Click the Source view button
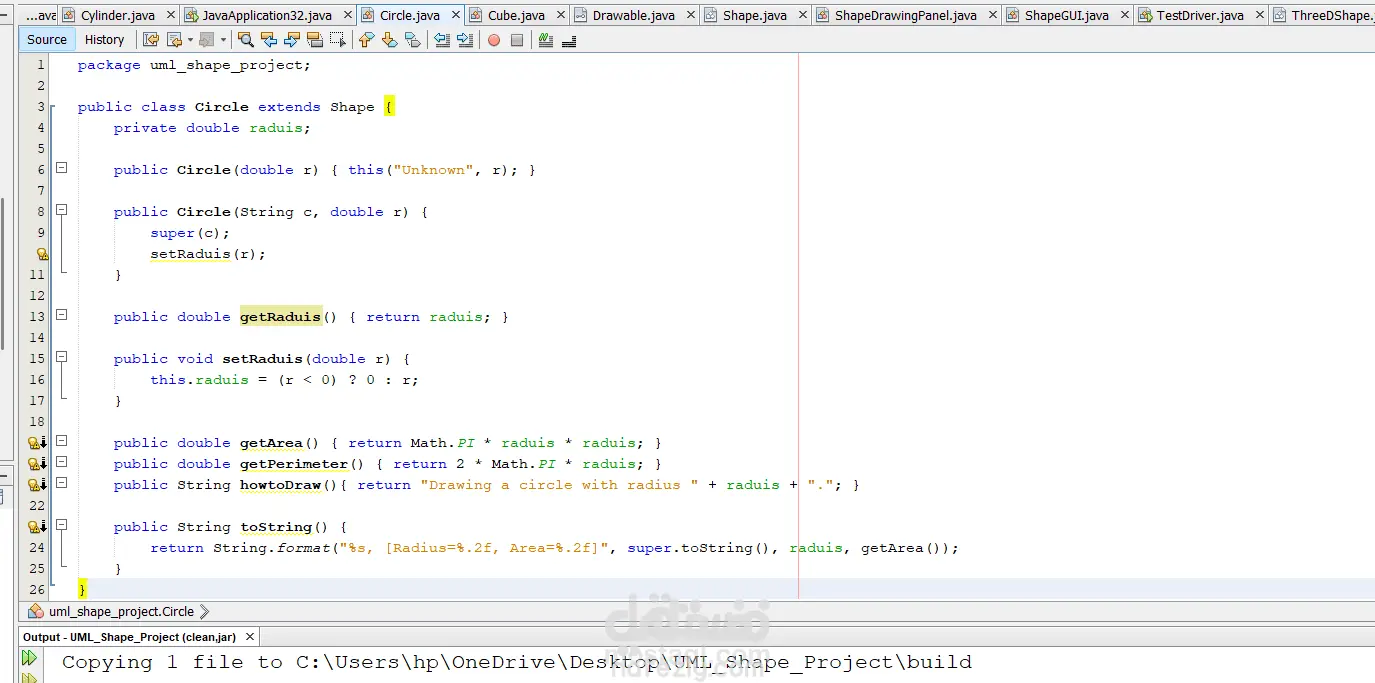The height and width of the screenshot is (683, 1375). coord(47,40)
